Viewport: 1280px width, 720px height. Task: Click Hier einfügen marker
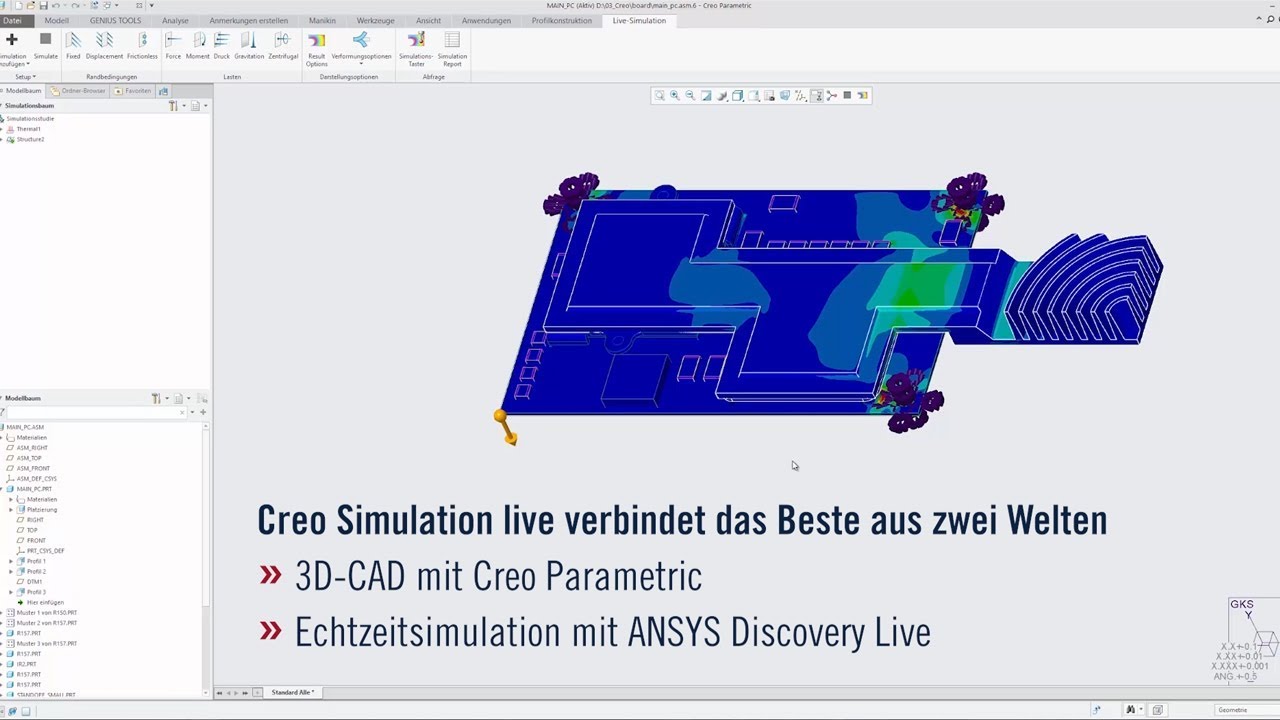point(45,602)
